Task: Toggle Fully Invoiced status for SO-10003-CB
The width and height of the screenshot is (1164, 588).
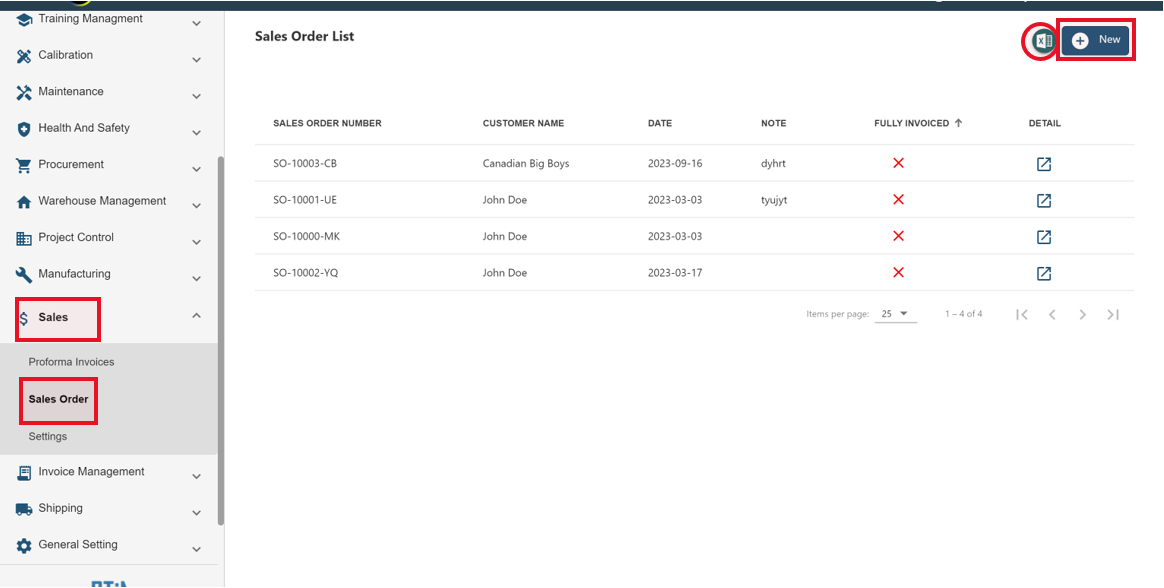Action: click(898, 163)
